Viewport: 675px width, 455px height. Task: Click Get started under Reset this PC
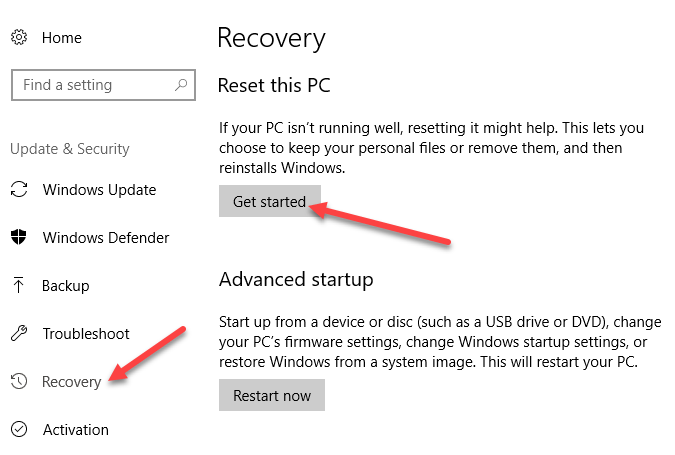click(270, 201)
